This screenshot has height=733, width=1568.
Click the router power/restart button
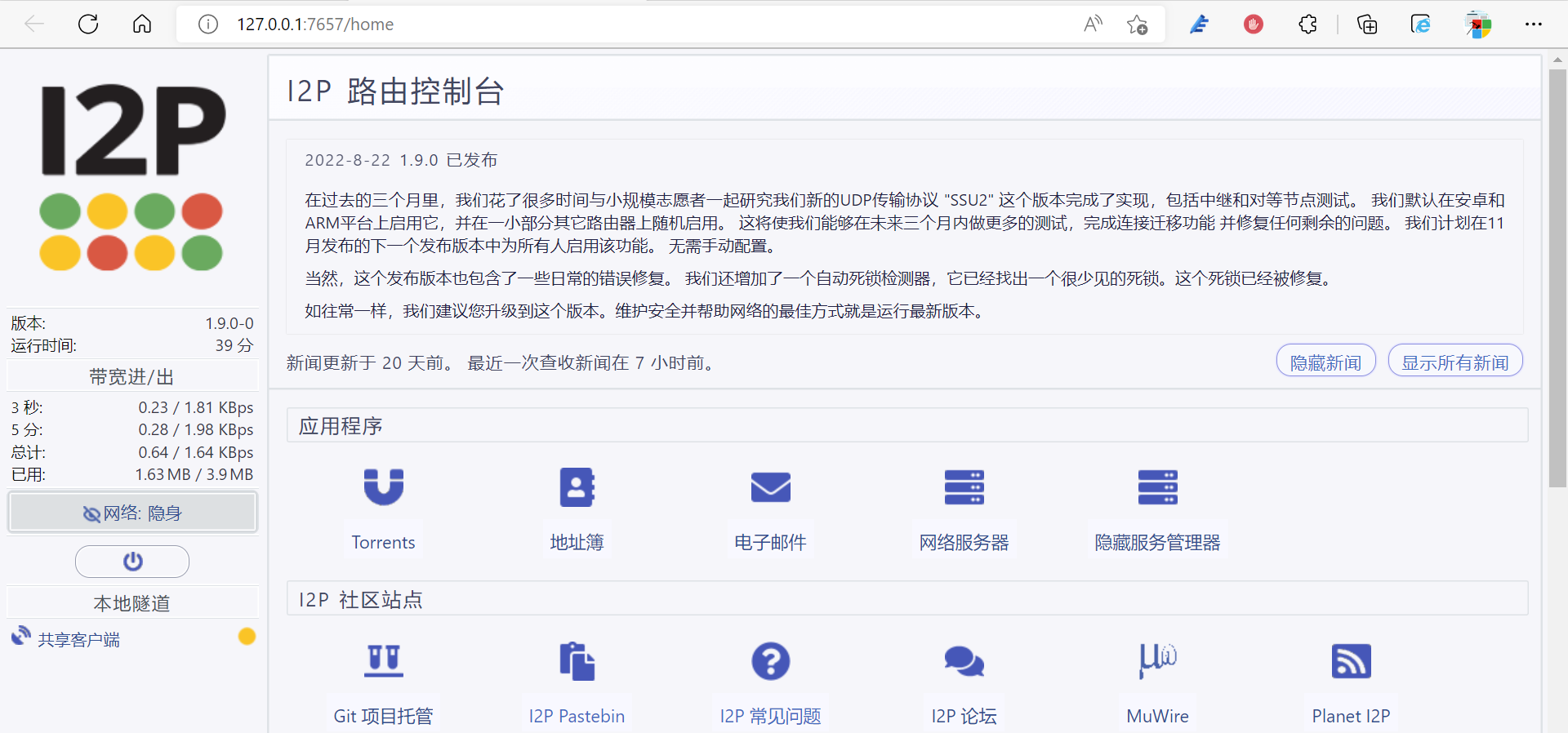click(x=132, y=562)
